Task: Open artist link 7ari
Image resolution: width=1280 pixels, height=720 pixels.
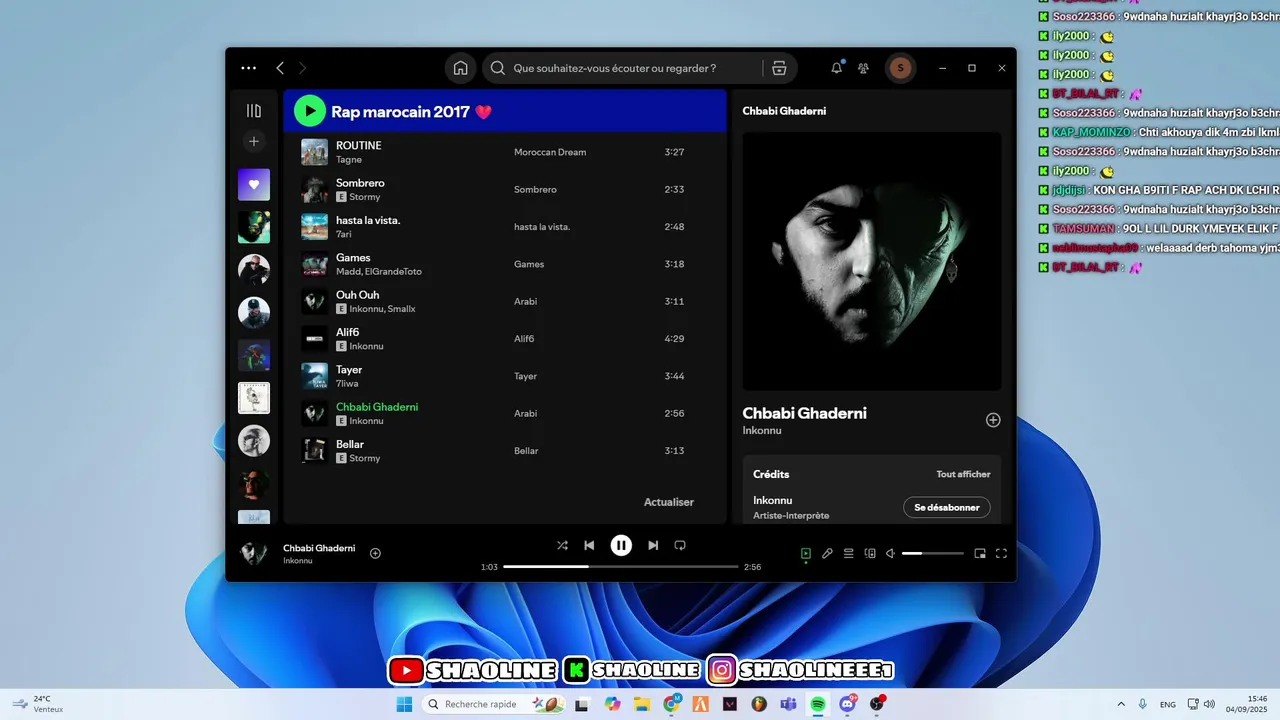Action: [x=344, y=234]
